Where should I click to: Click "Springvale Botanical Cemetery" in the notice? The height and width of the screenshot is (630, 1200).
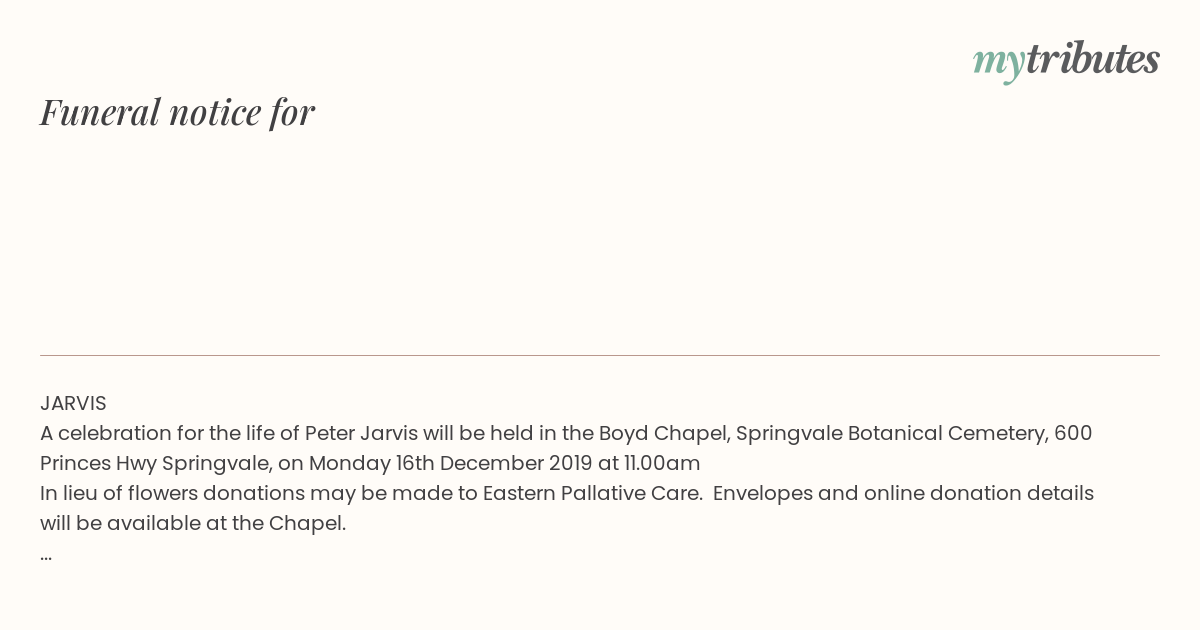[x=890, y=434]
